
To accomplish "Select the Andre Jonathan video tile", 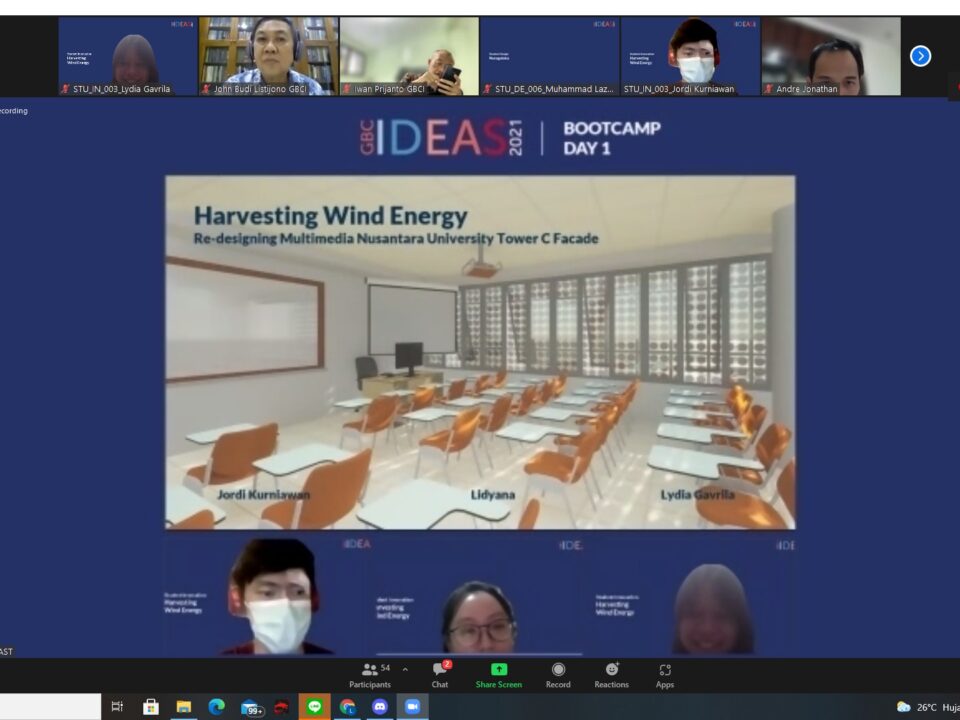I will [831, 56].
